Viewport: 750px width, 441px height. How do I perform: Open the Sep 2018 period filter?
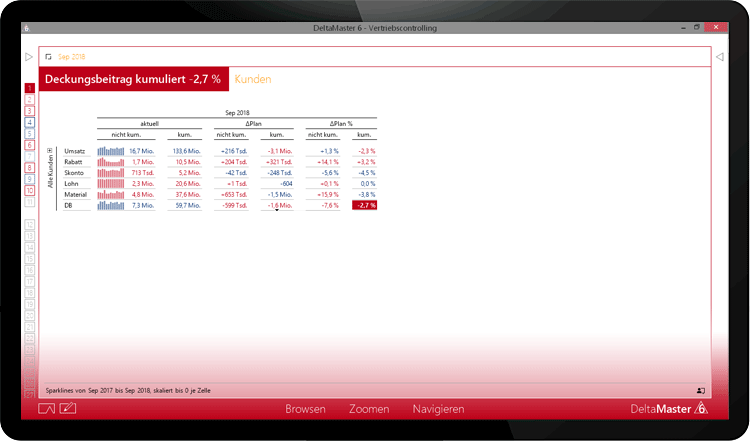71,57
